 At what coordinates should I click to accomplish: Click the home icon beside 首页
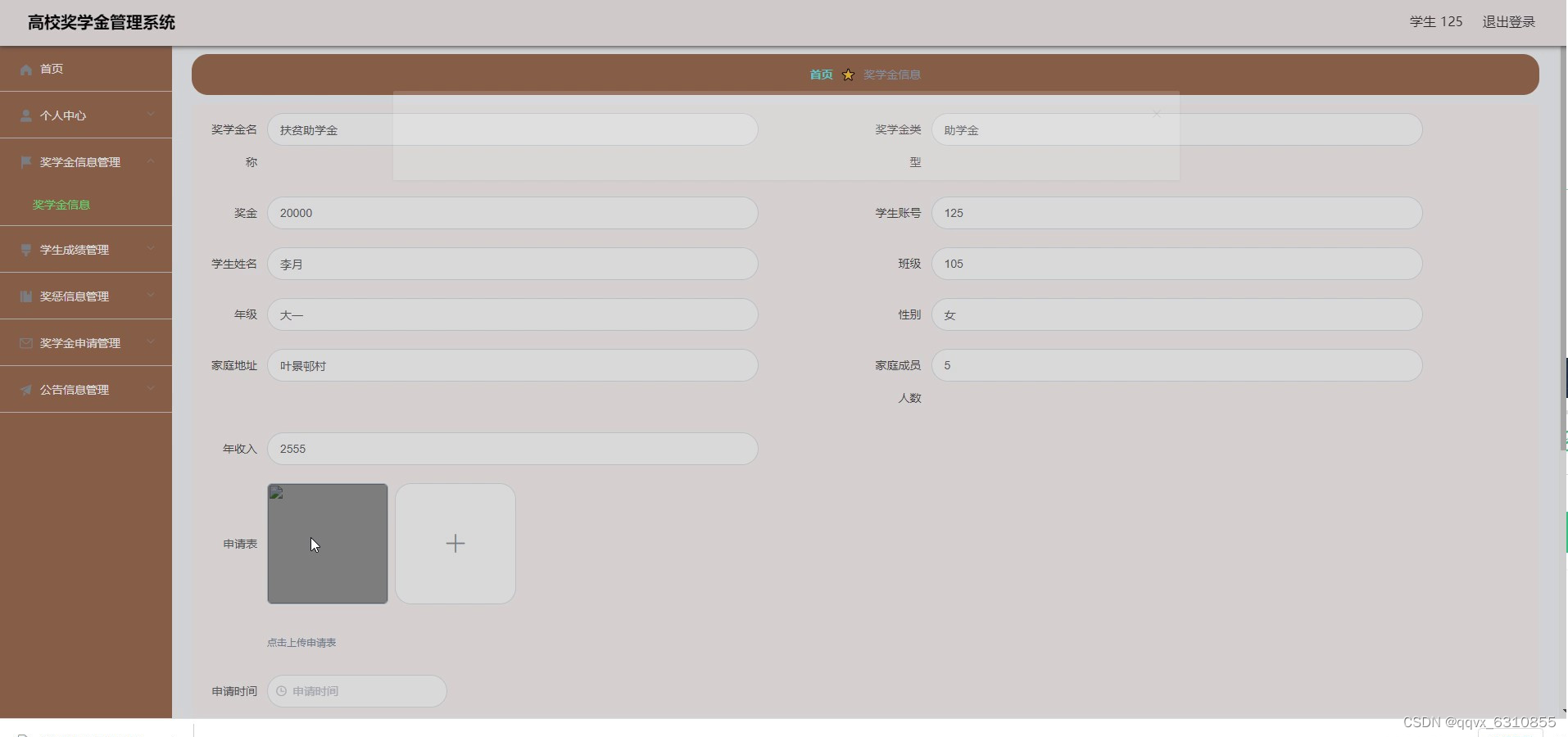click(x=26, y=70)
